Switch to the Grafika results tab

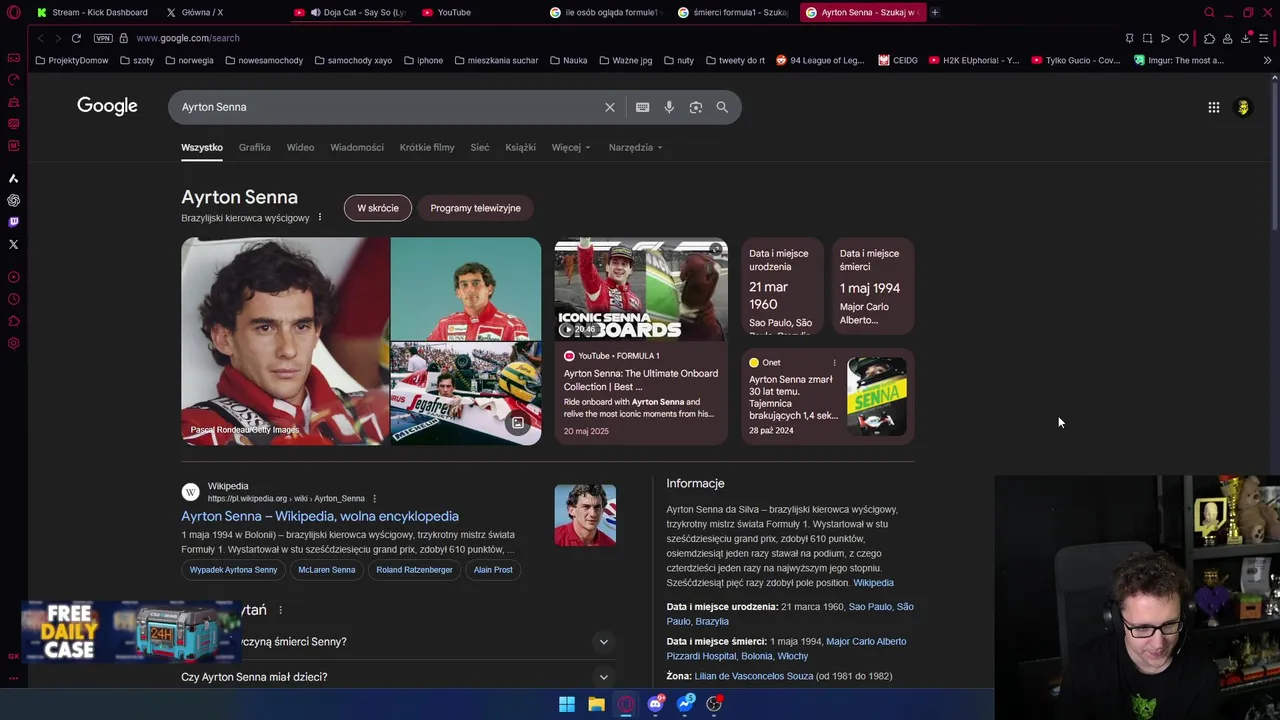click(x=254, y=147)
